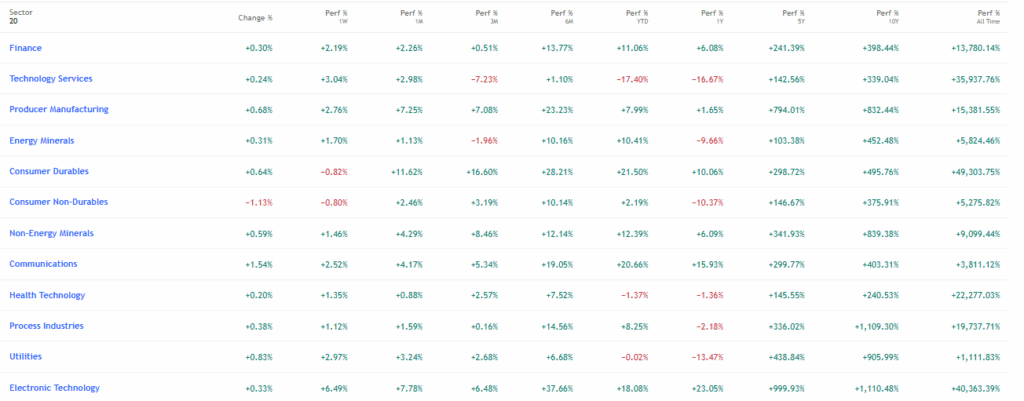Open the Consumer Durables sector
1024x401 pixels.
49,171
